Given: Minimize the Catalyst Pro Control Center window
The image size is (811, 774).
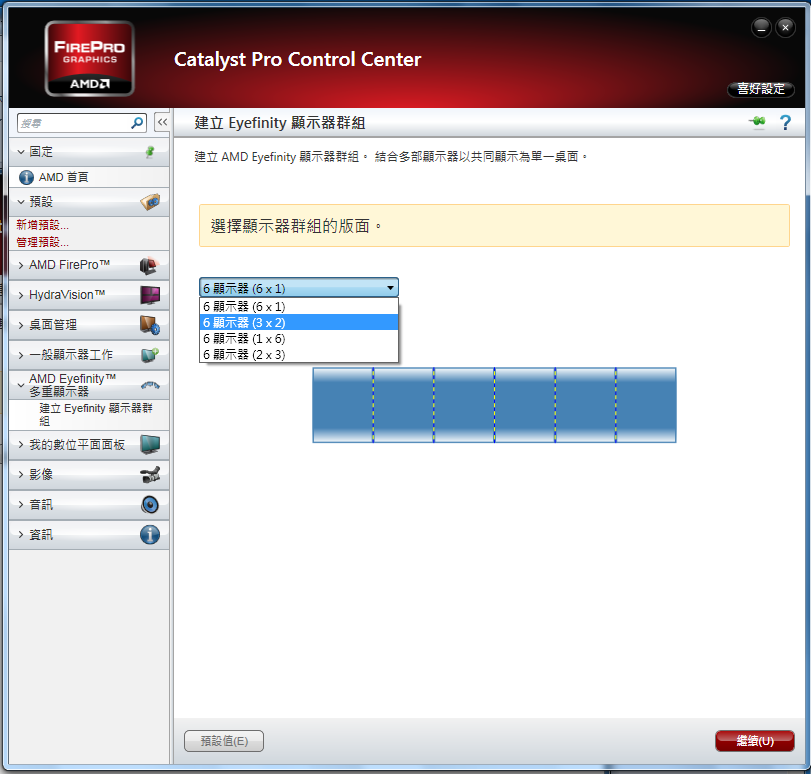Looking at the screenshot, I should (x=761, y=27).
